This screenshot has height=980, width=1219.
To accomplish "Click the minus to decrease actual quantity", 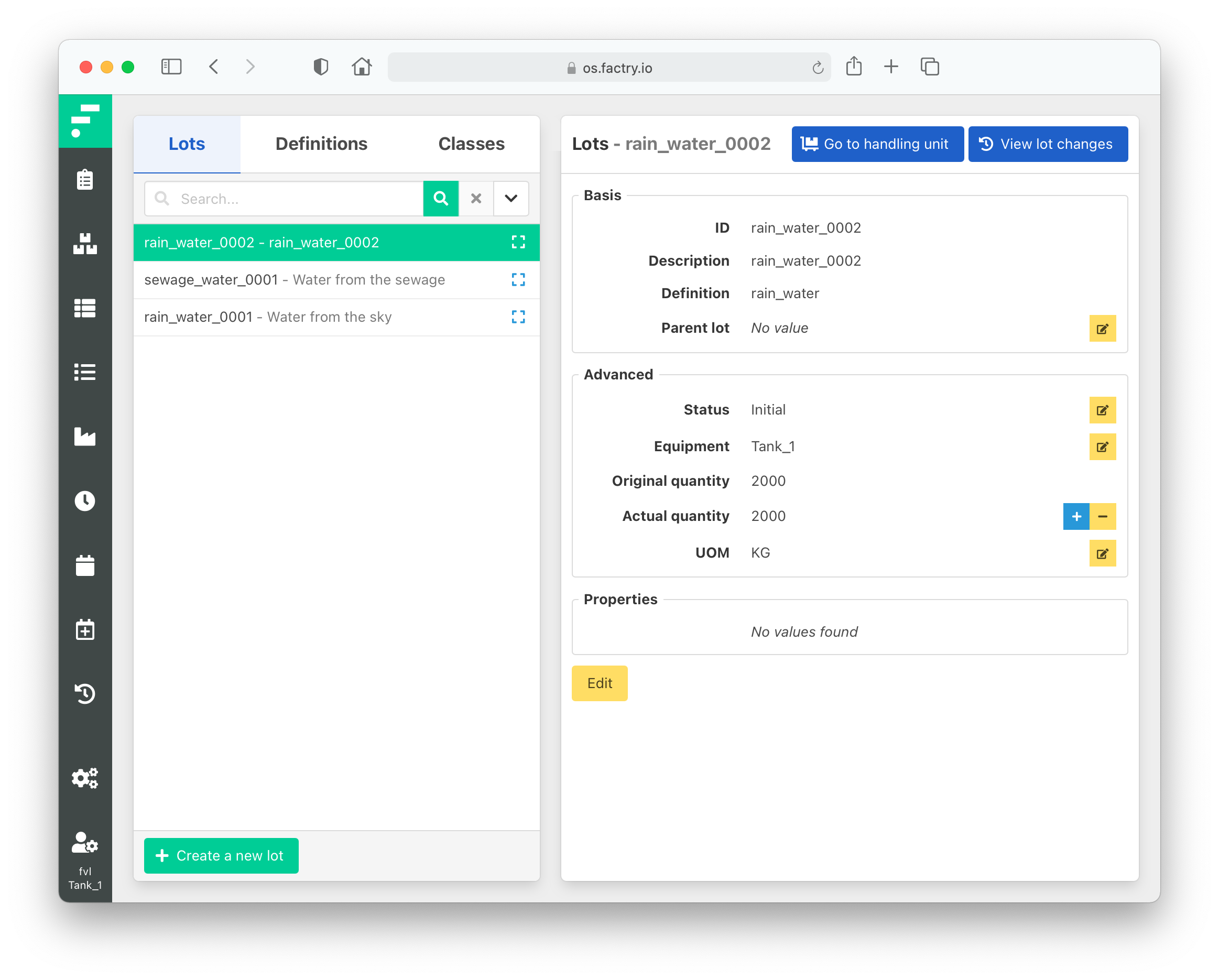I will (x=1103, y=516).
